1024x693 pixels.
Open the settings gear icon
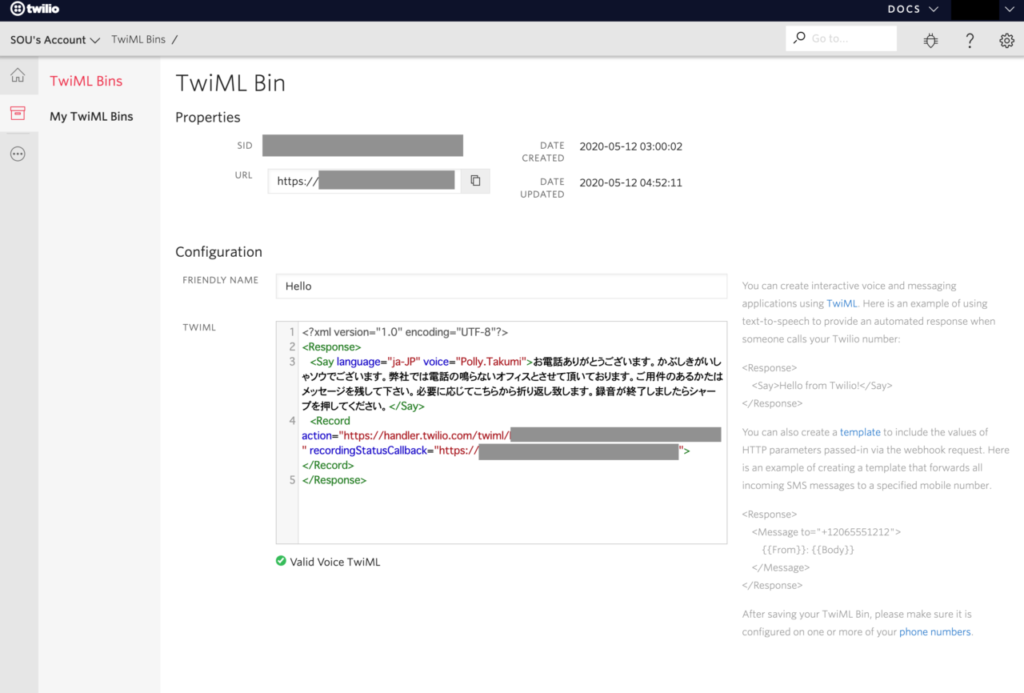pos(1006,40)
